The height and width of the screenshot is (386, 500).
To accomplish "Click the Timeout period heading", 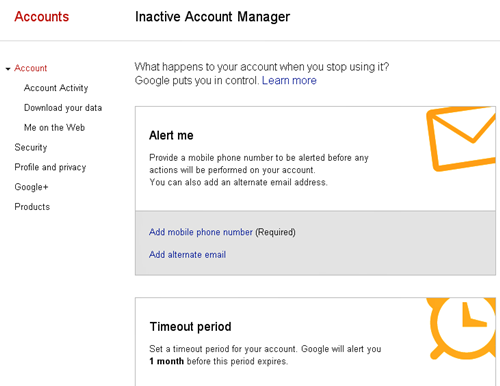I will pos(190,327).
